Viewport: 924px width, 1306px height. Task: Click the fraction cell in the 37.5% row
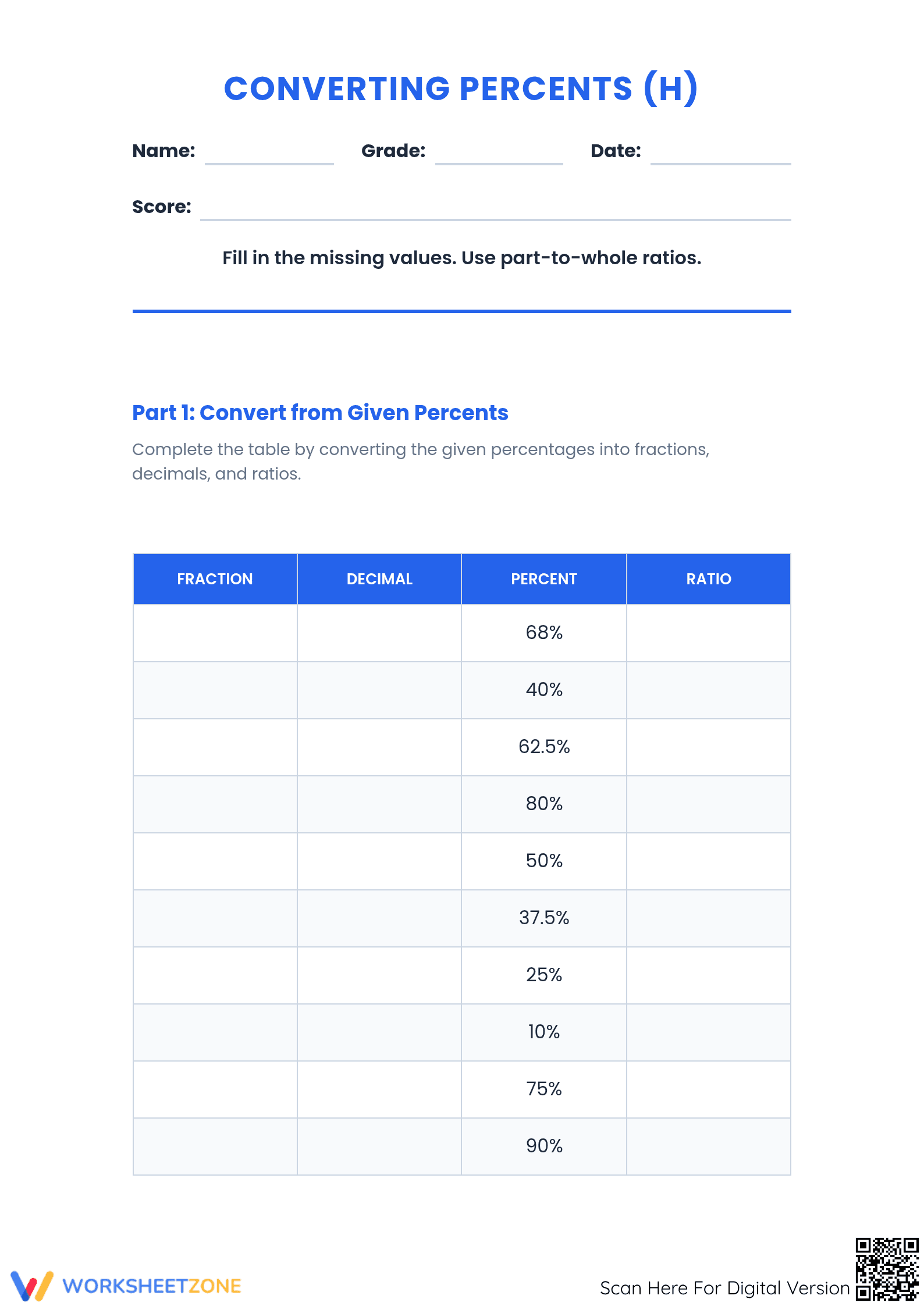point(215,918)
